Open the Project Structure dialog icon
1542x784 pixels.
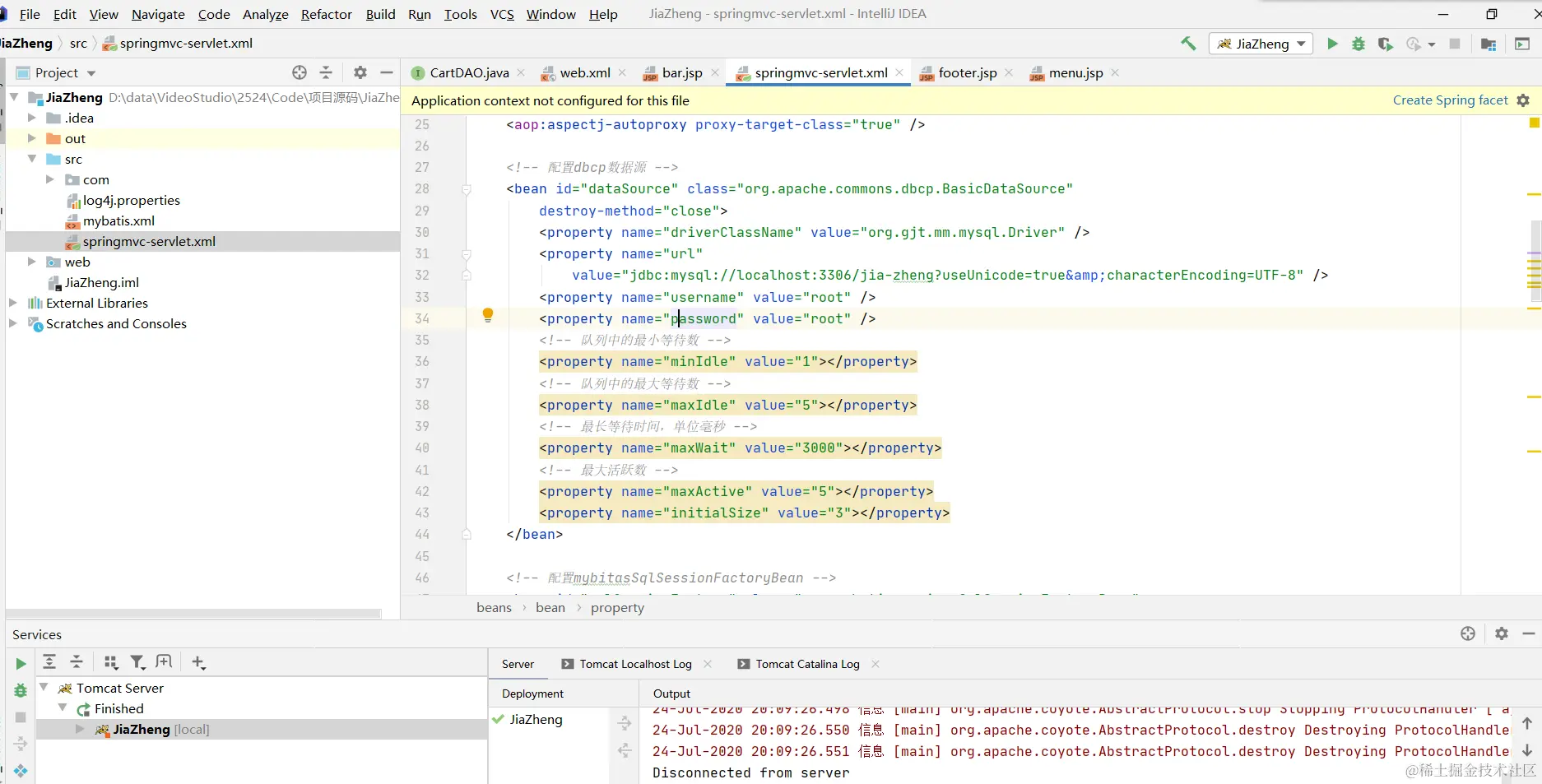tap(1489, 44)
